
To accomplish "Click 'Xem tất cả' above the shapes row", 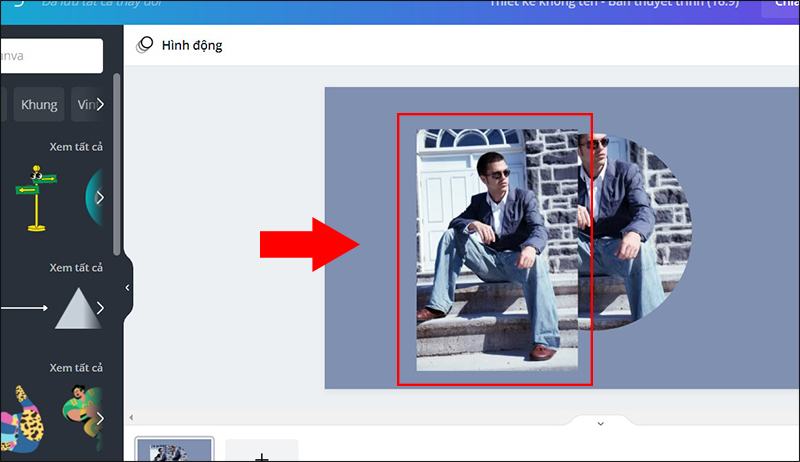I will (76, 268).
